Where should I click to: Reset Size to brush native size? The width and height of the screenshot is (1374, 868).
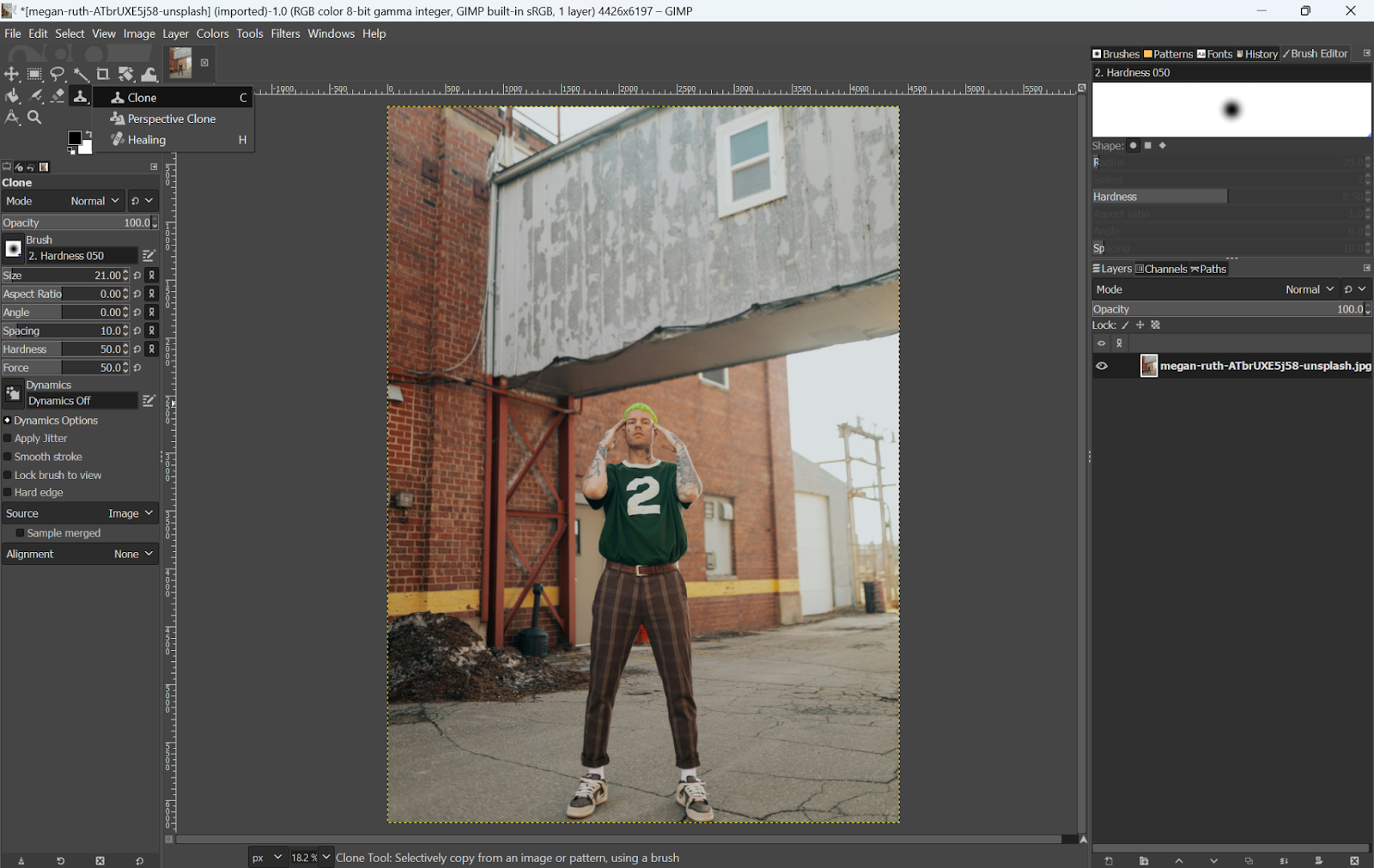(x=137, y=276)
